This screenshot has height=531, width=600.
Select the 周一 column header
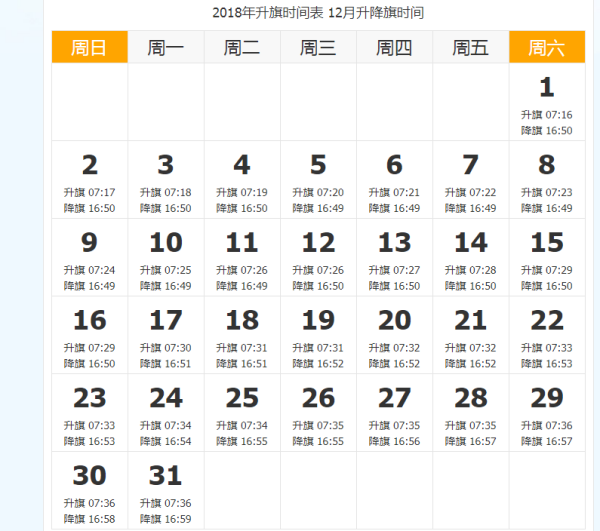pyautogui.click(x=166, y=47)
